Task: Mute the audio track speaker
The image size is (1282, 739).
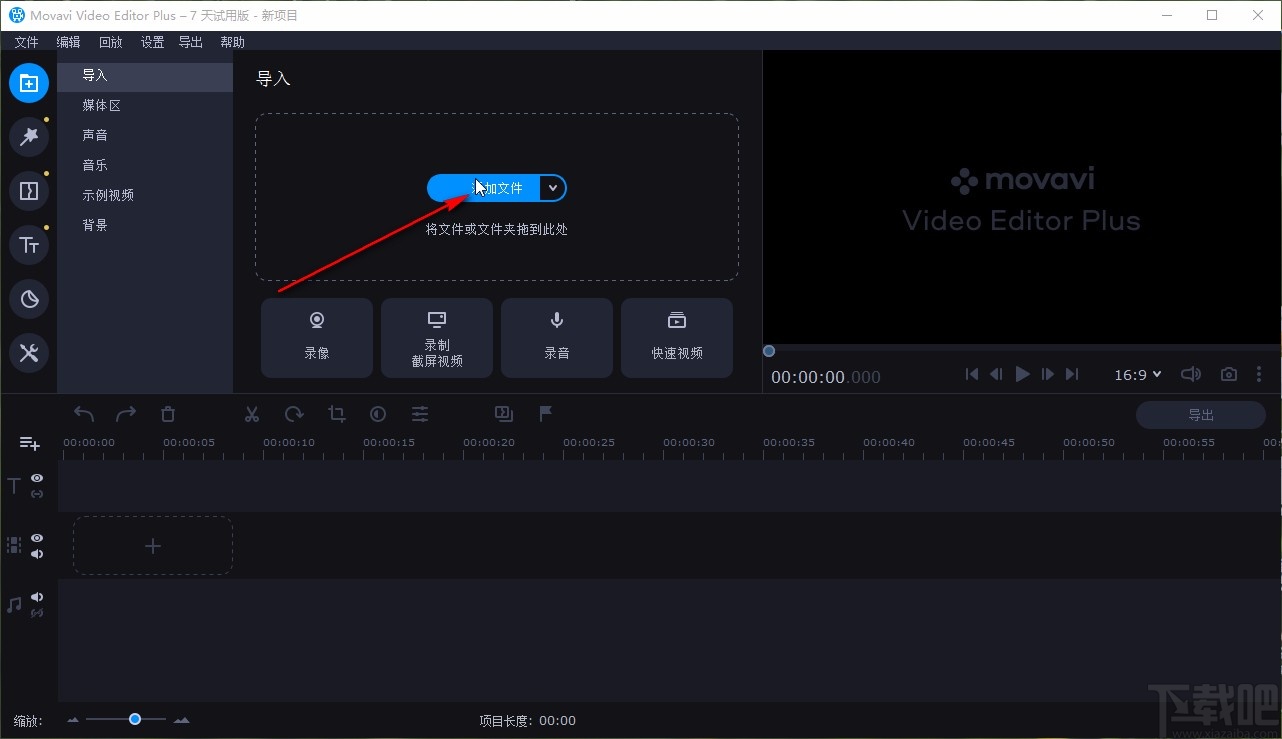Action: pos(37,597)
